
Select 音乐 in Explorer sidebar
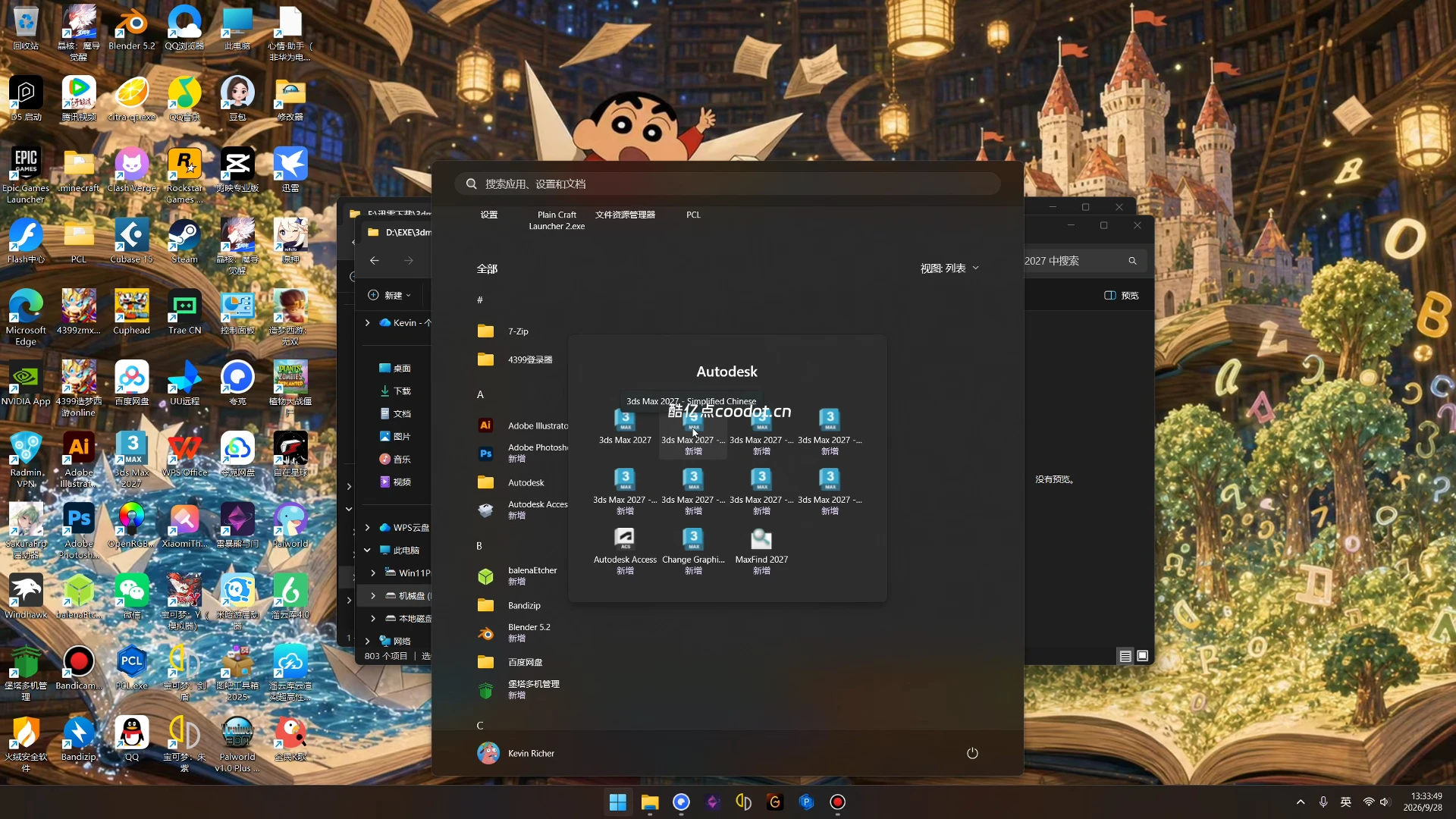click(395, 459)
